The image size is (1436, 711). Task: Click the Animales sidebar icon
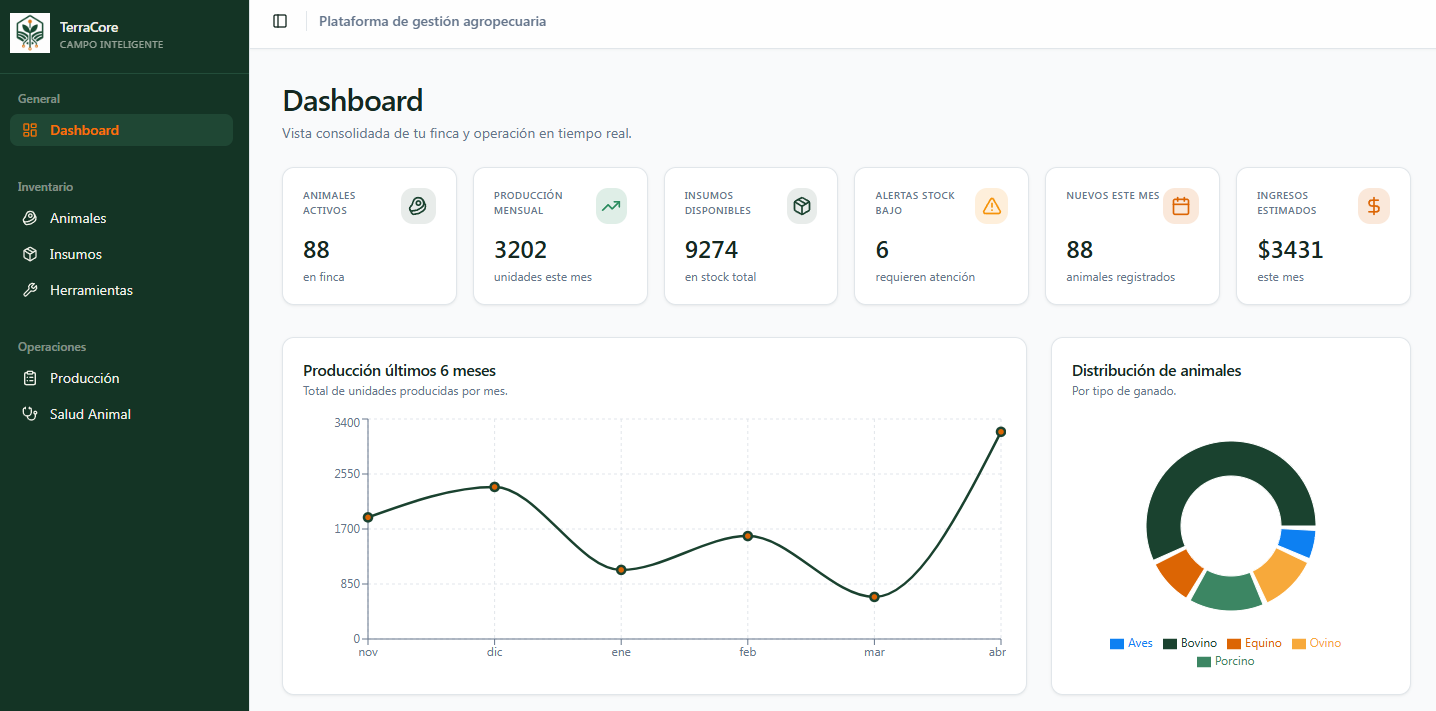point(30,218)
